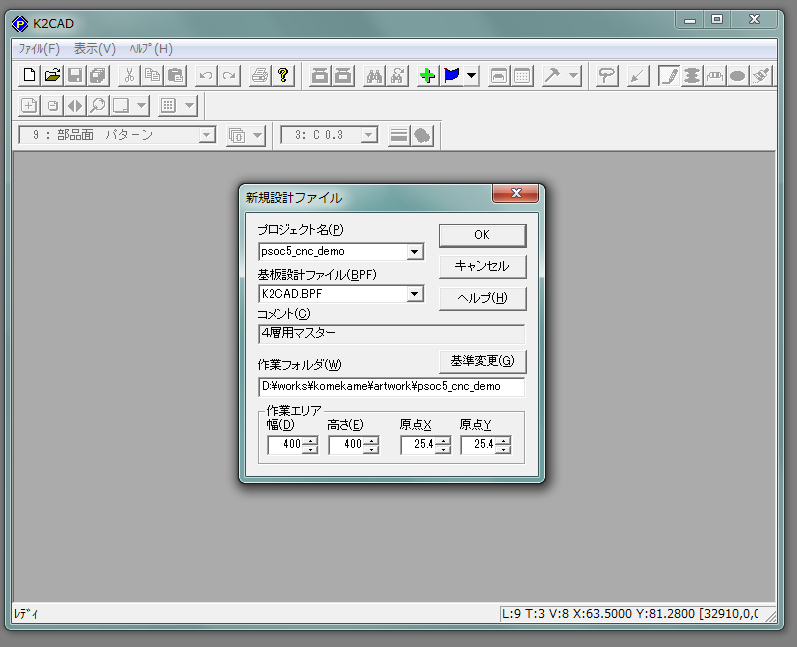Viewport: 797px width, 647px height.
Task: Click the Cut scissors icon
Action: 129,76
